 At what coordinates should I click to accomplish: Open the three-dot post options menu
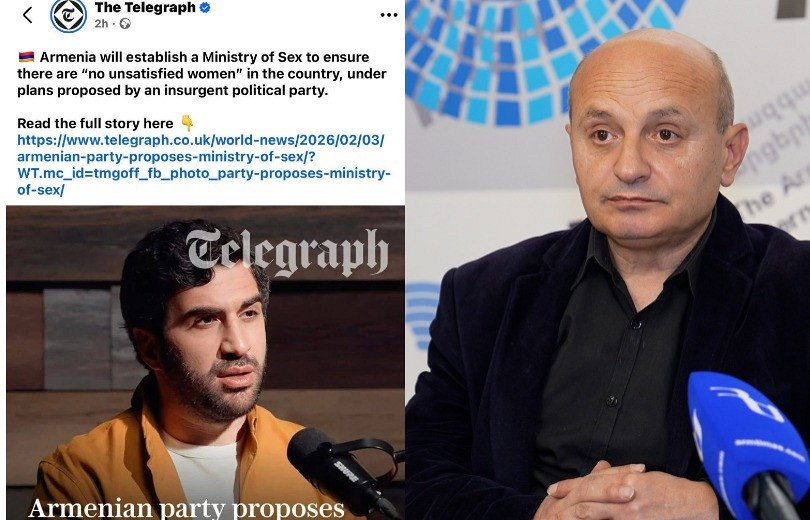point(388,15)
